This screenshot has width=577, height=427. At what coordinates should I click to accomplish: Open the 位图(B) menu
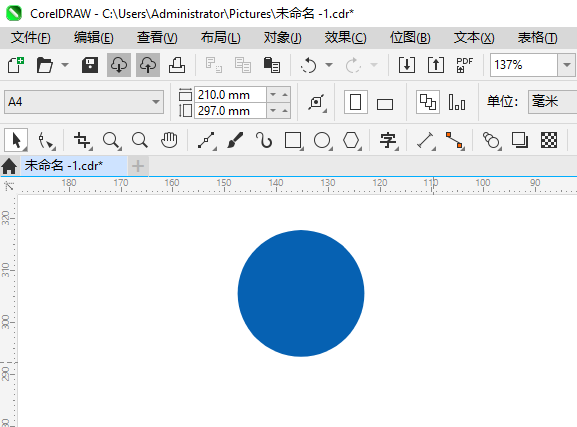[410, 38]
